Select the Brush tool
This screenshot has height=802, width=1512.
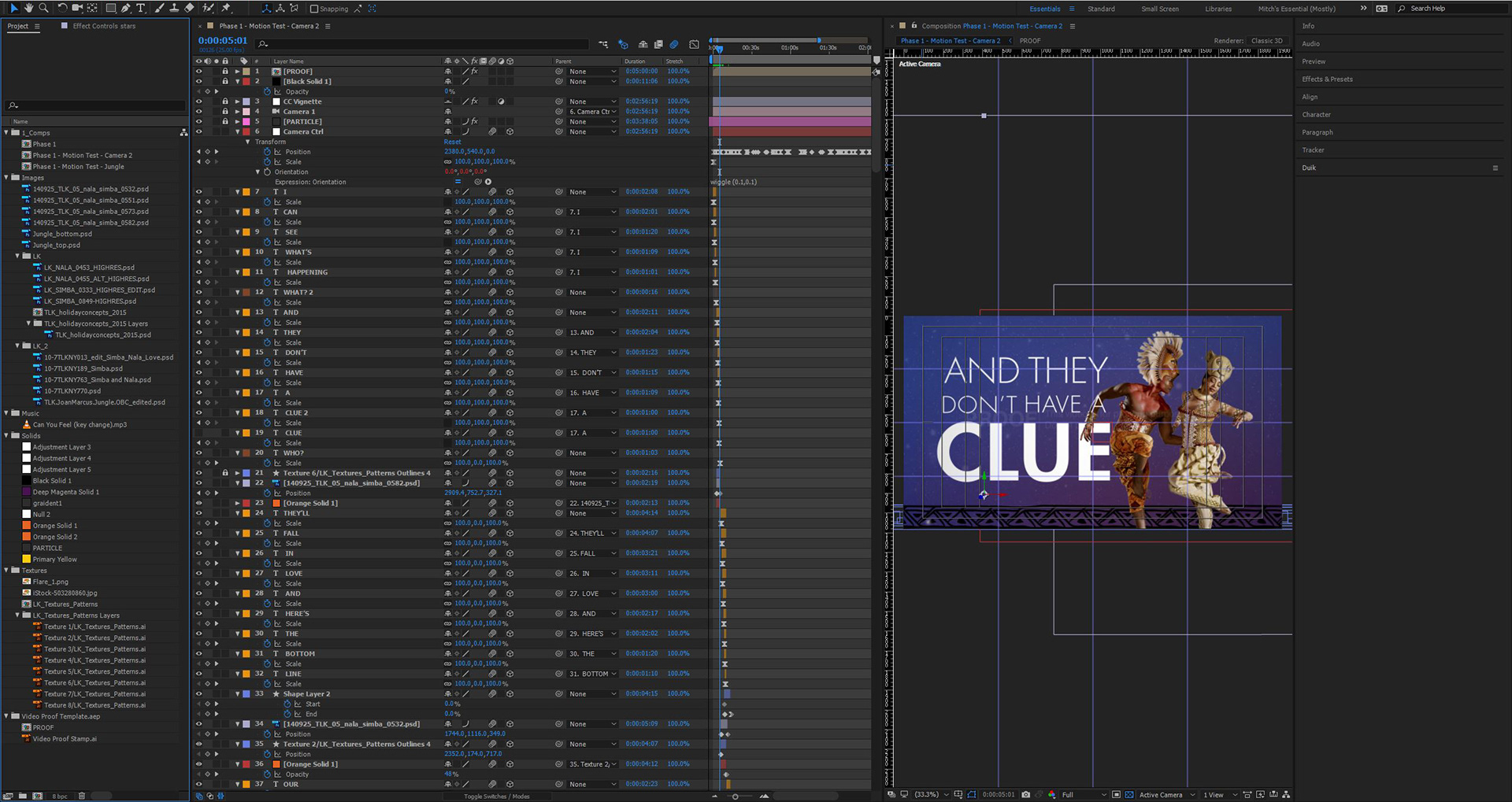pyautogui.click(x=160, y=8)
